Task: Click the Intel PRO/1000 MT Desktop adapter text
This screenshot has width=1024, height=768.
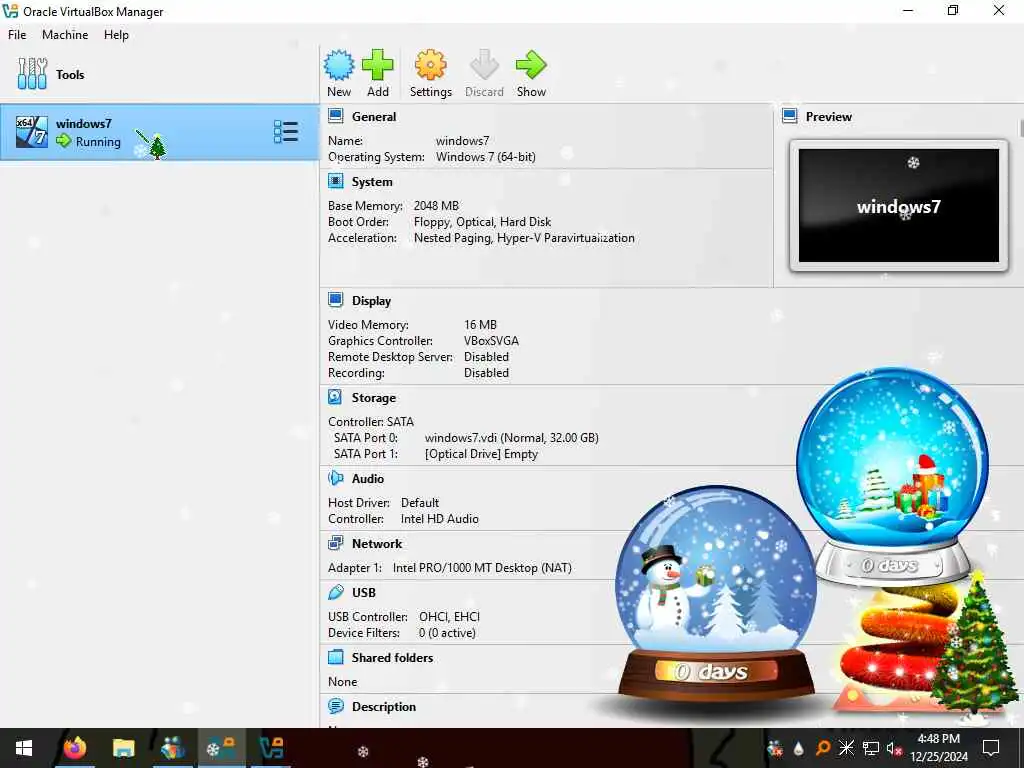Action: click(x=482, y=568)
